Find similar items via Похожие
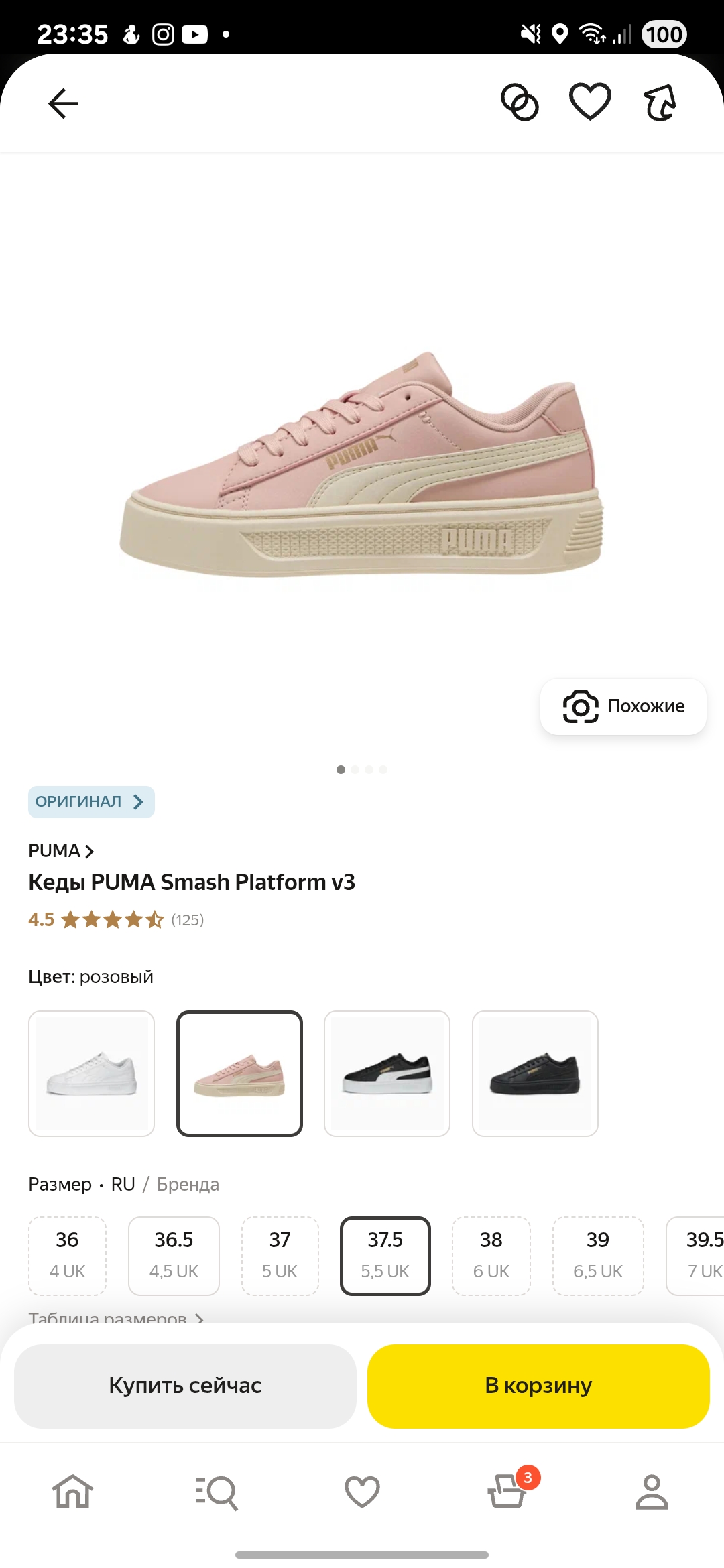 pos(623,706)
